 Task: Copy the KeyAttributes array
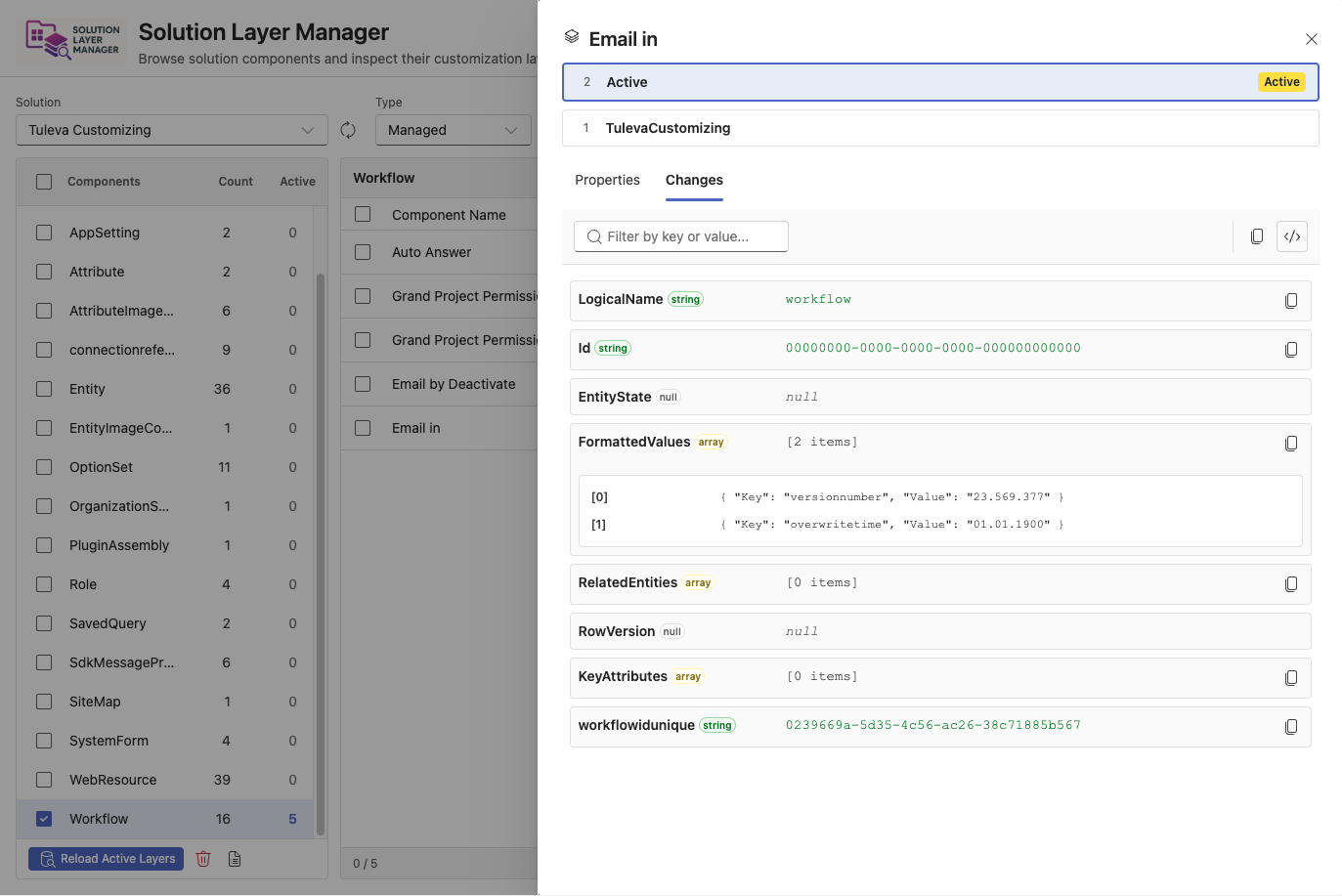[x=1291, y=678]
